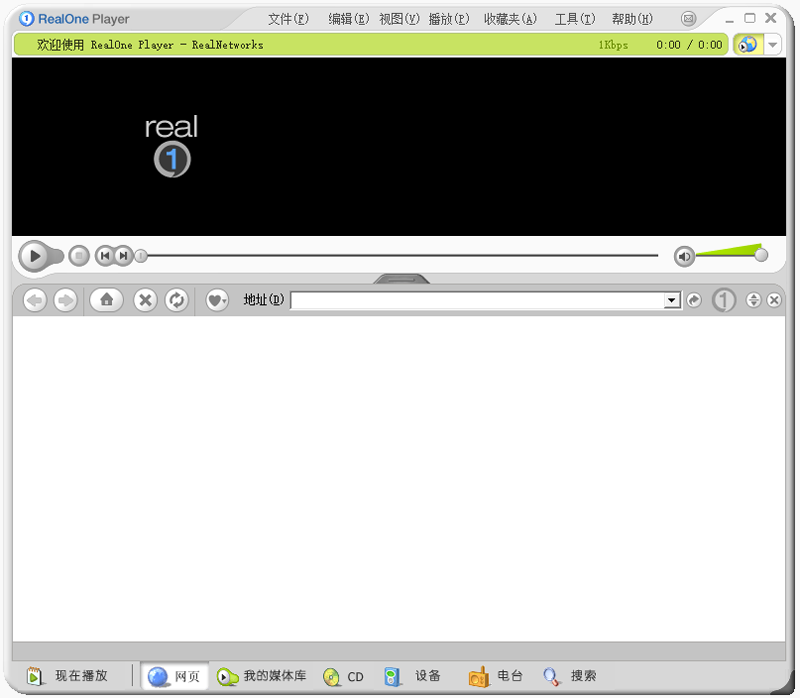The image size is (800, 698).
Task: Click the RealOne Player title logo
Action: point(74,19)
